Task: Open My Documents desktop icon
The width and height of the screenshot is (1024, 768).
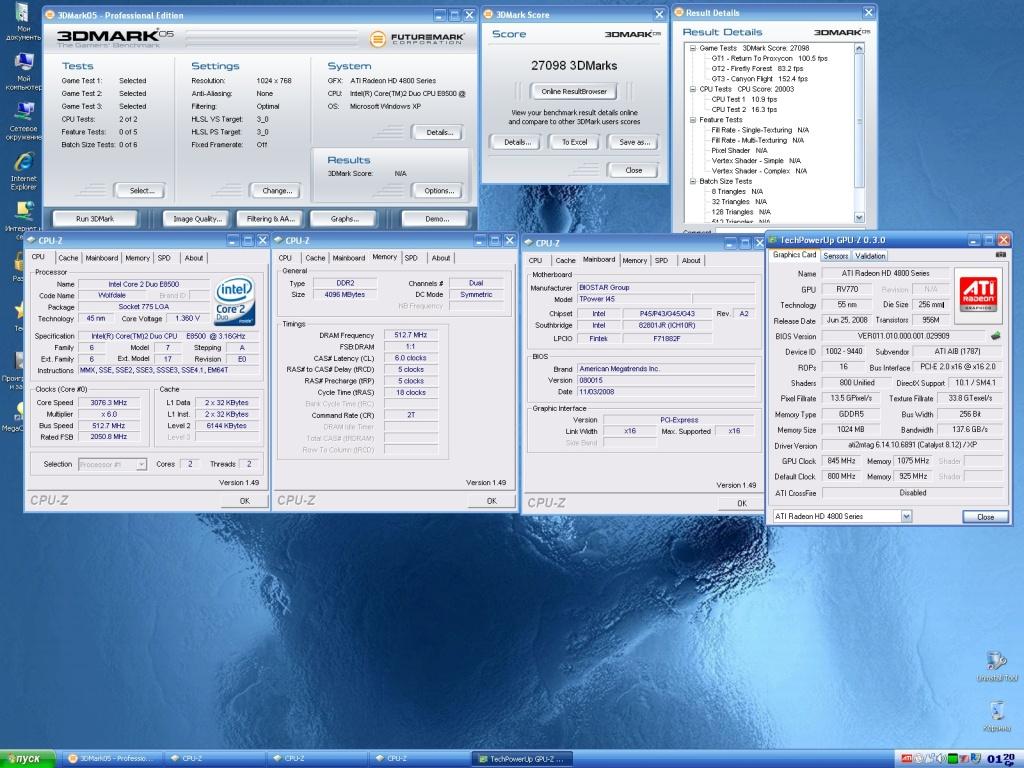Action: click(x=22, y=21)
